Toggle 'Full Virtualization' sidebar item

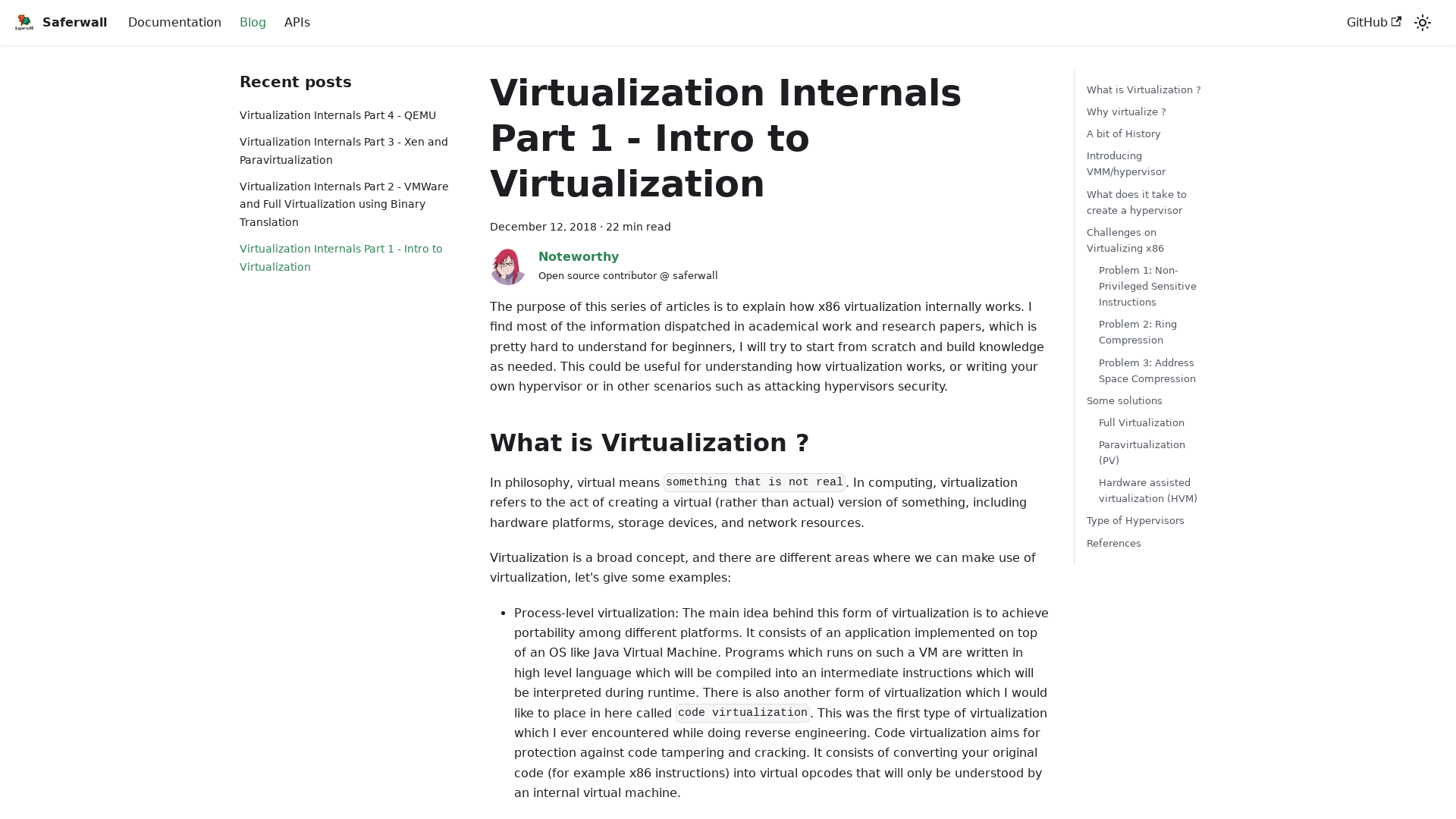pyautogui.click(x=1141, y=422)
